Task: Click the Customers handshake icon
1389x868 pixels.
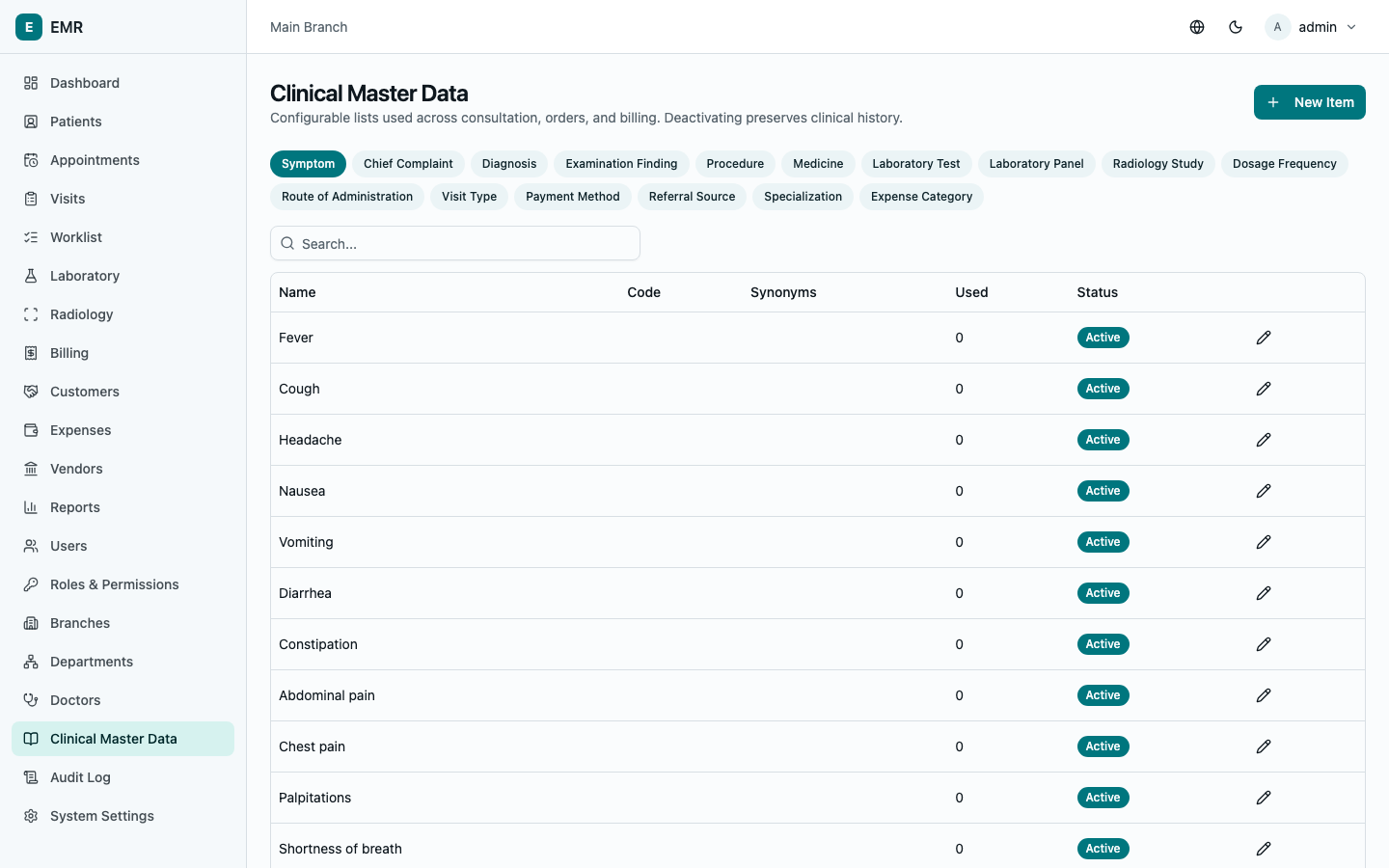Action: point(31,392)
